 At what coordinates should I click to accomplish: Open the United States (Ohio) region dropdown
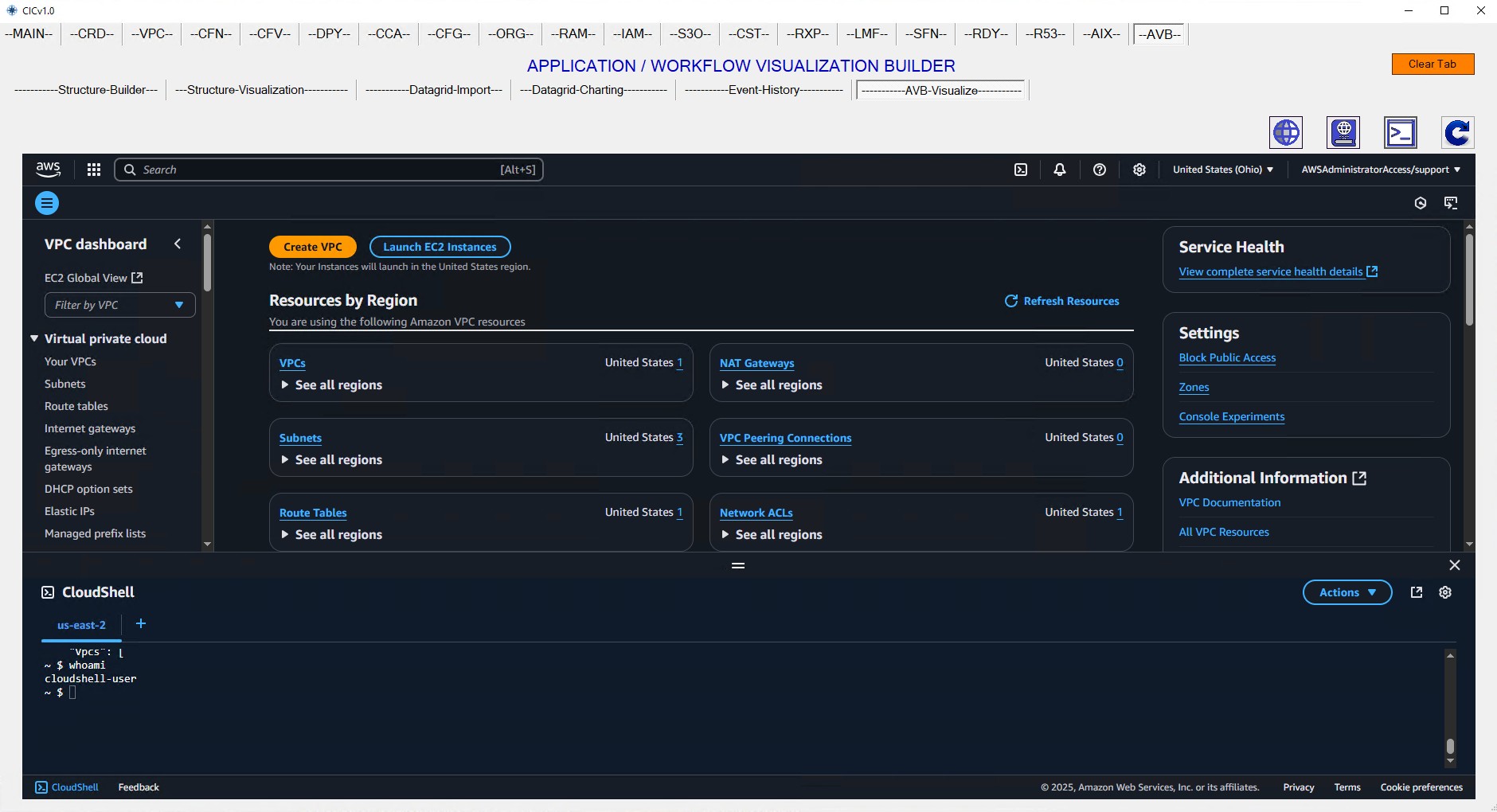click(x=1222, y=170)
